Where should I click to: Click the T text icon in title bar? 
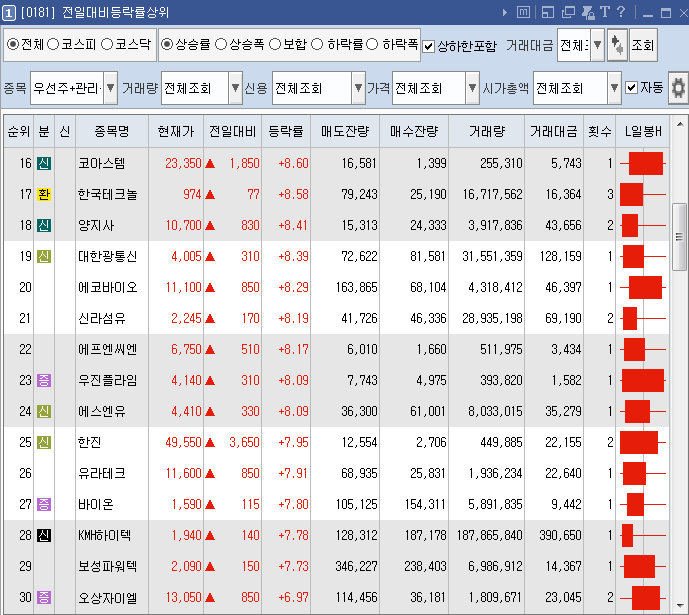pyautogui.click(x=605, y=12)
